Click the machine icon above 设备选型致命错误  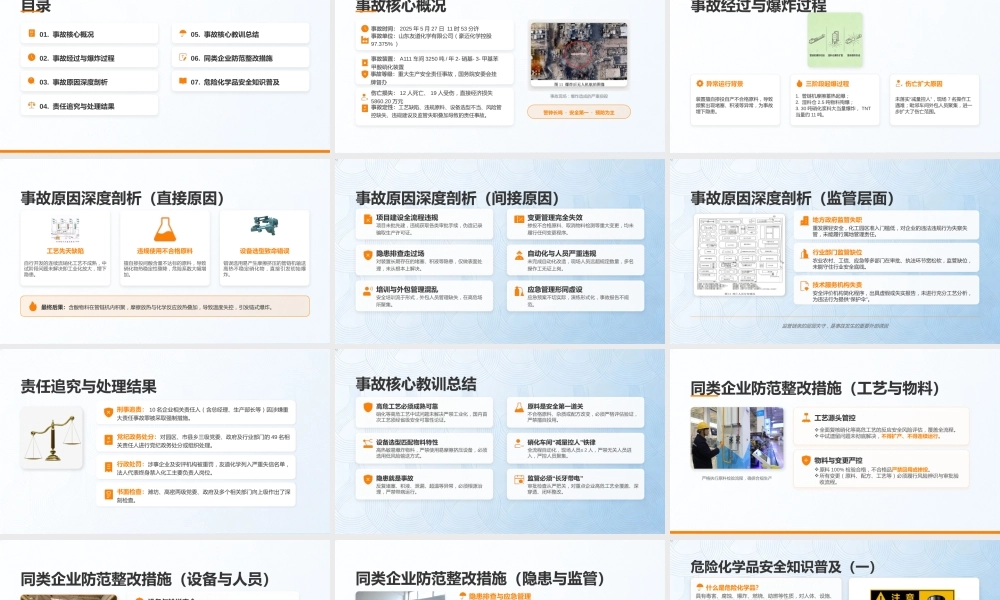264,226
